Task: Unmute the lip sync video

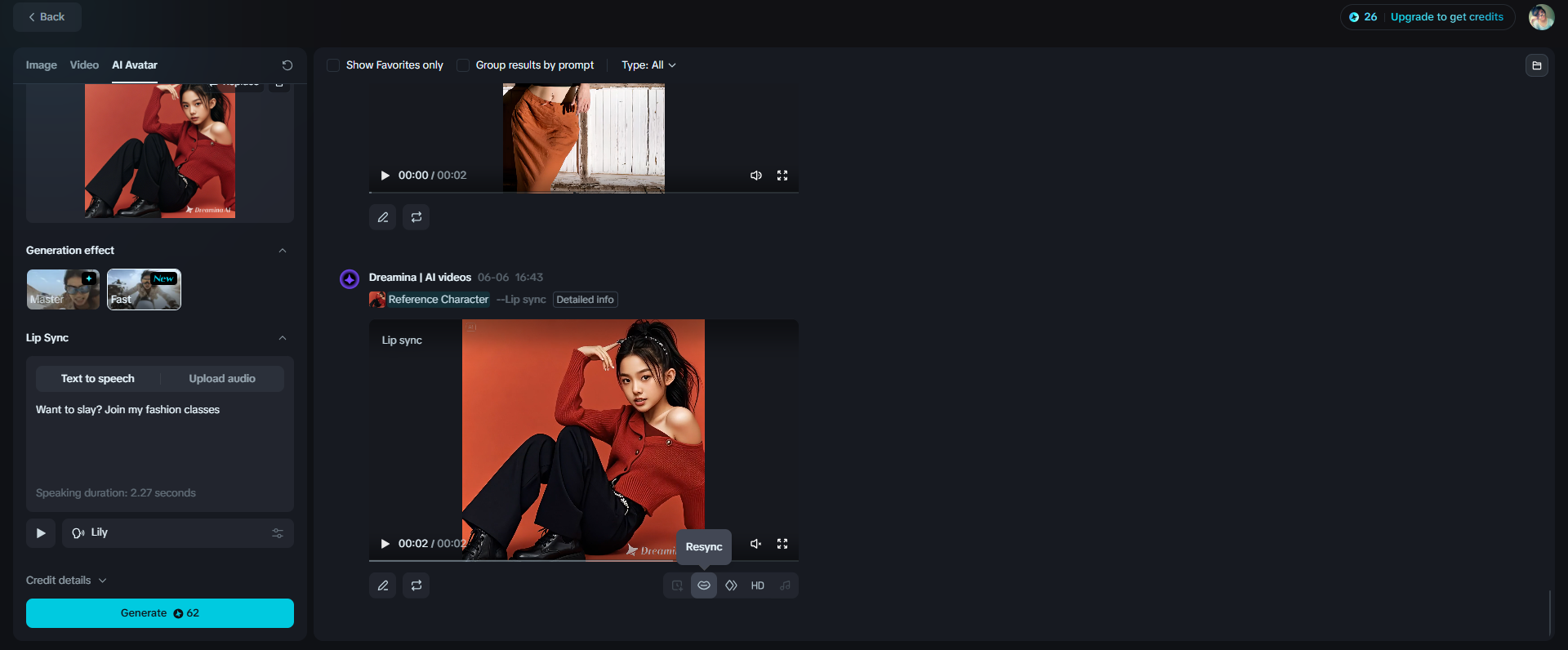Action: [x=756, y=544]
